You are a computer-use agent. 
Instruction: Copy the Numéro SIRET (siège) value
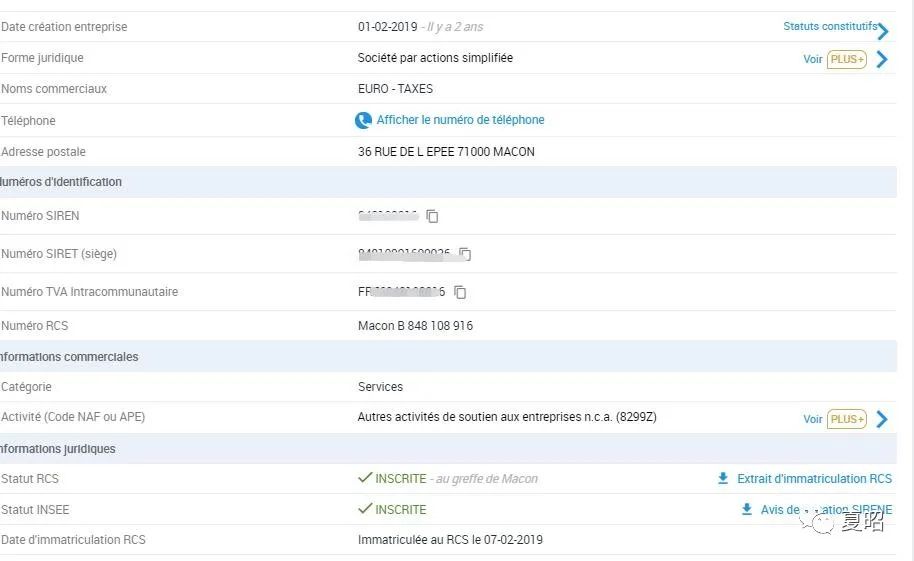(465, 254)
